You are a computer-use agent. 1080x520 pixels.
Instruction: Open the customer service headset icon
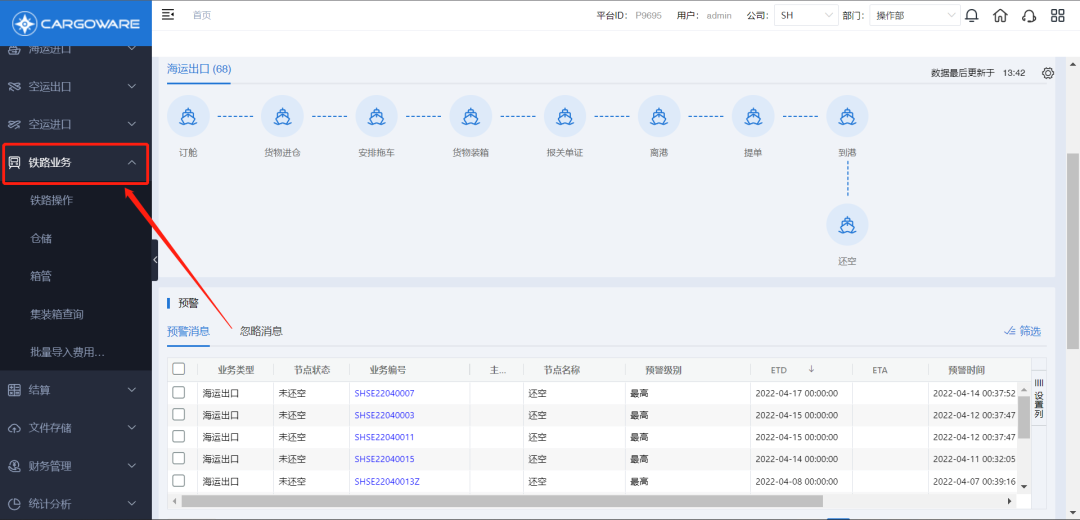point(1029,15)
